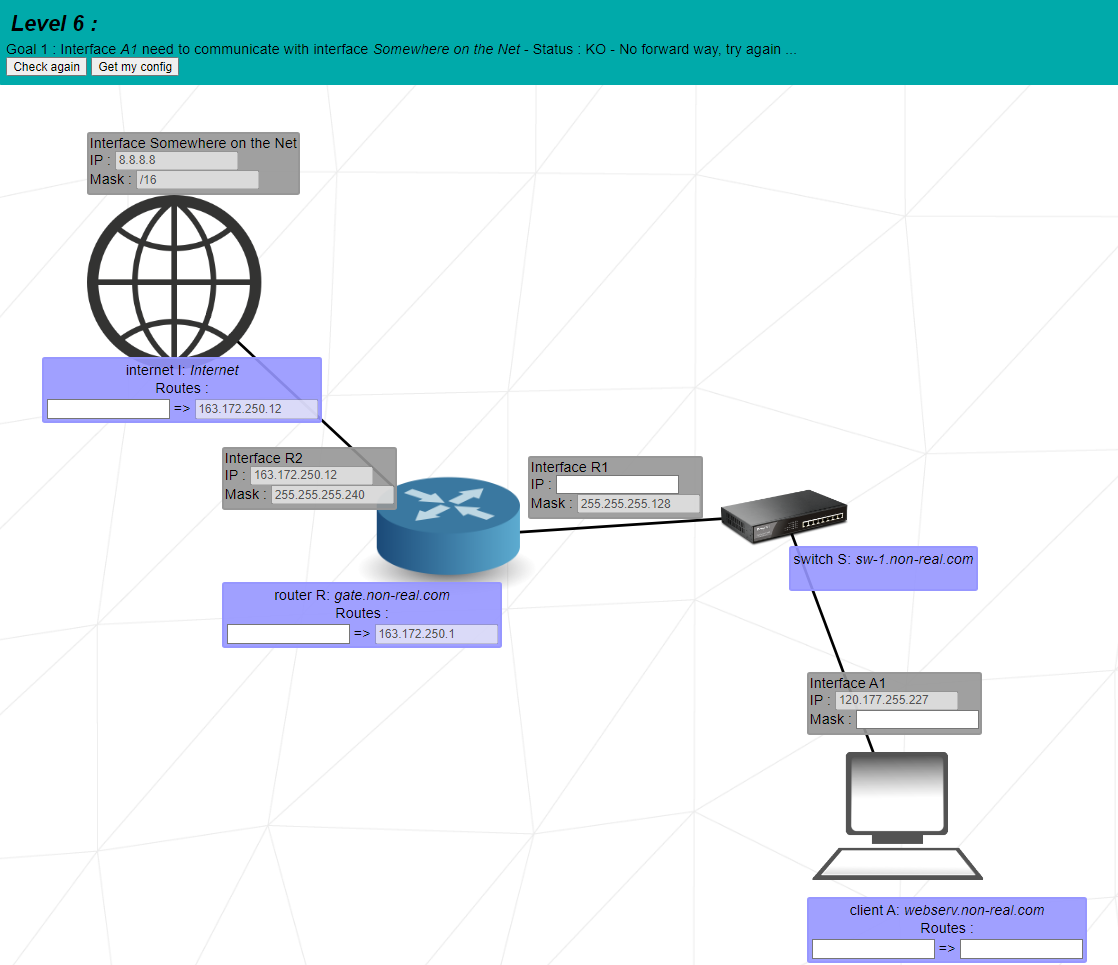
Task: Click the Interface Somewhere on the Net label
Action: click(193, 143)
